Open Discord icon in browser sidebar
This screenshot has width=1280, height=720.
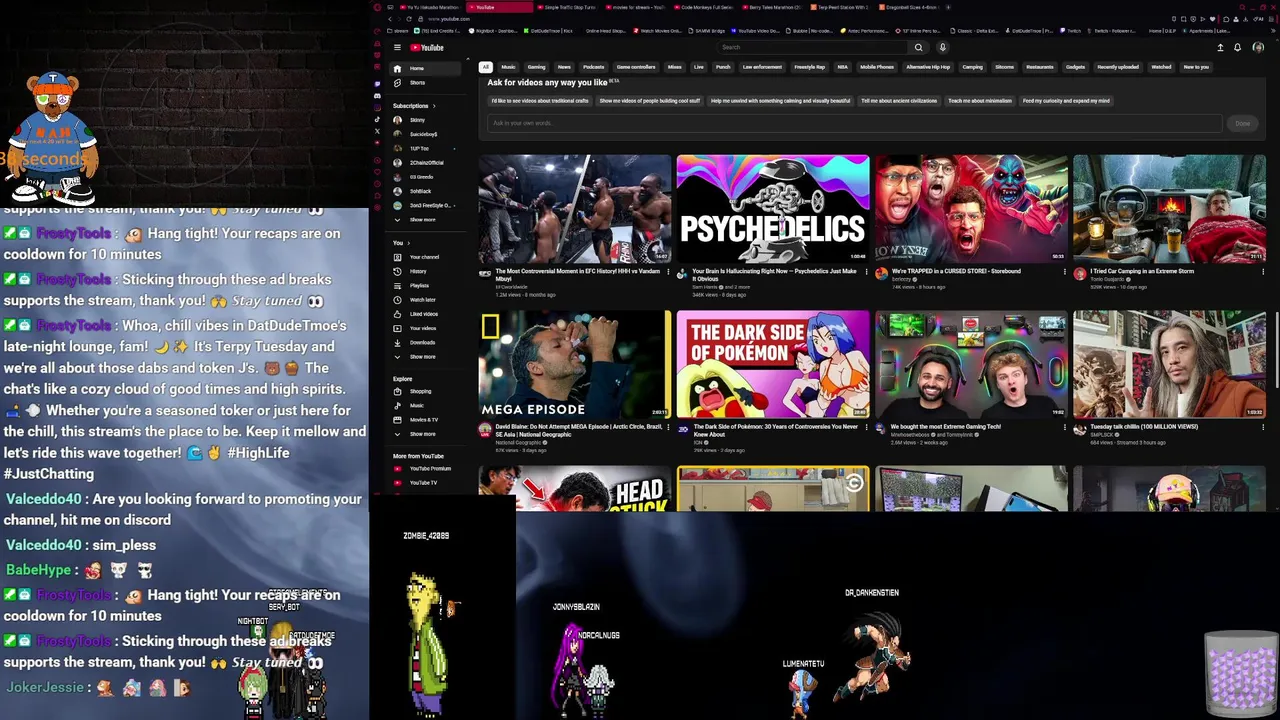pyautogui.click(x=377, y=96)
